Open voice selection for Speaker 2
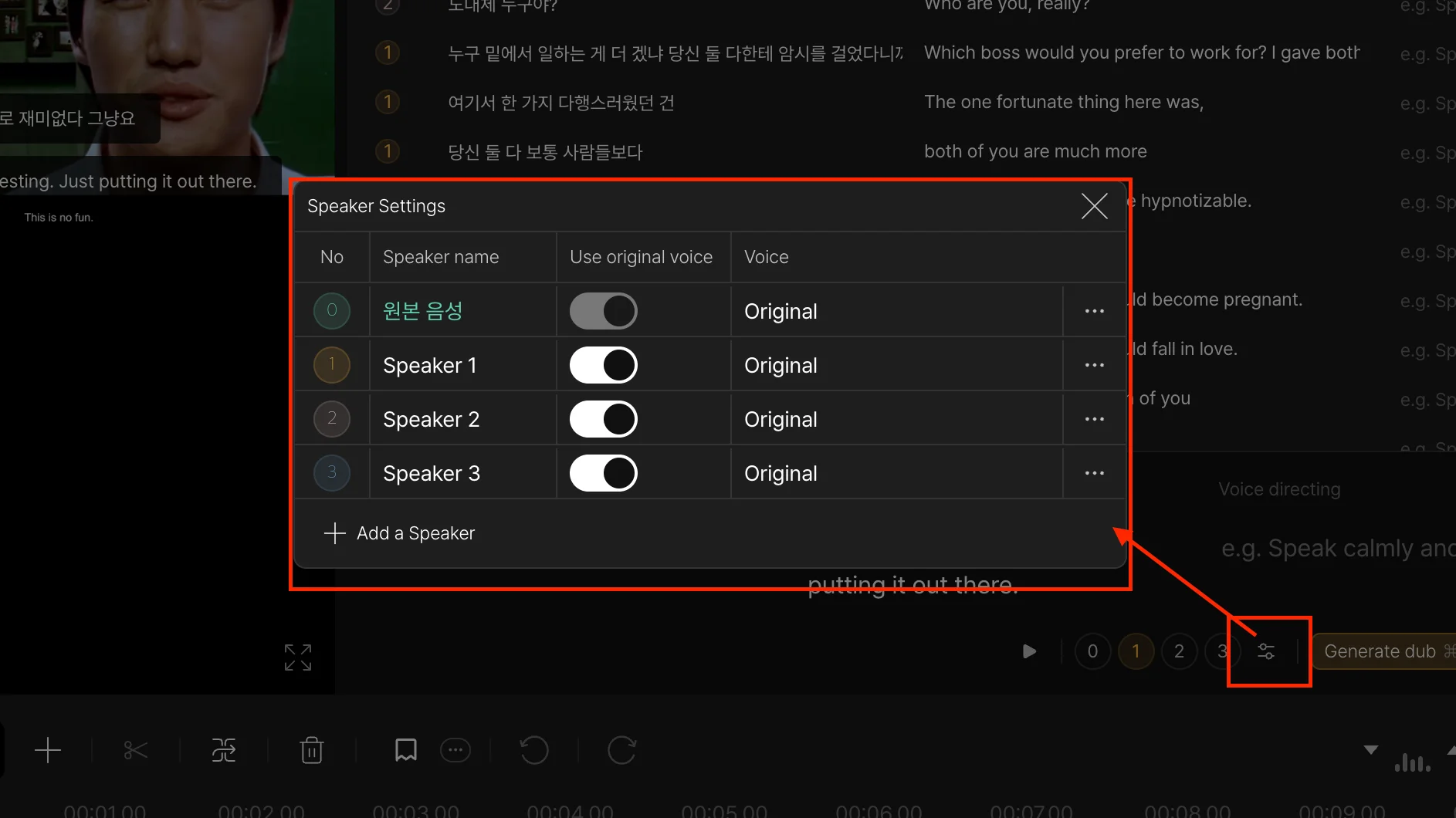The height and width of the screenshot is (818, 1456). pyautogui.click(x=896, y=419)
